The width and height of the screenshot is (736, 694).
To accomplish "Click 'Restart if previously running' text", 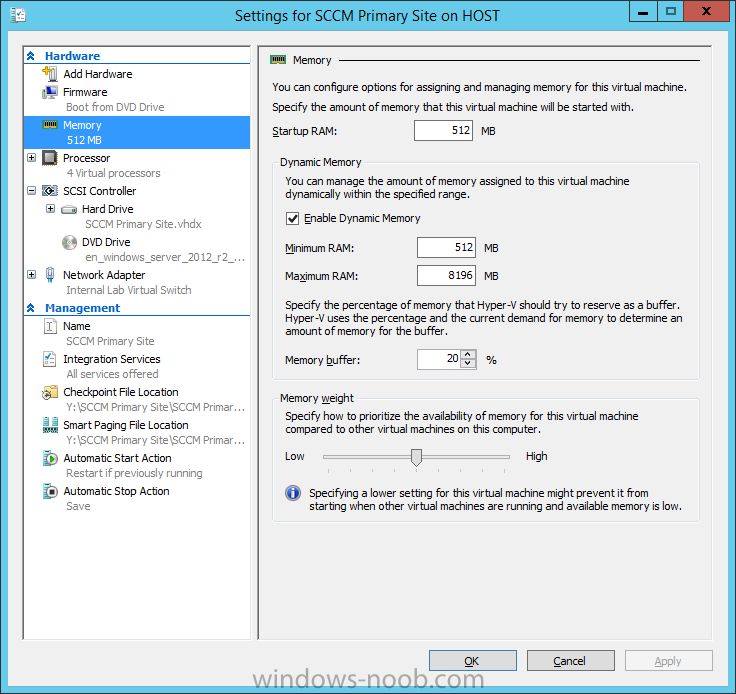I will pos(134,473).
